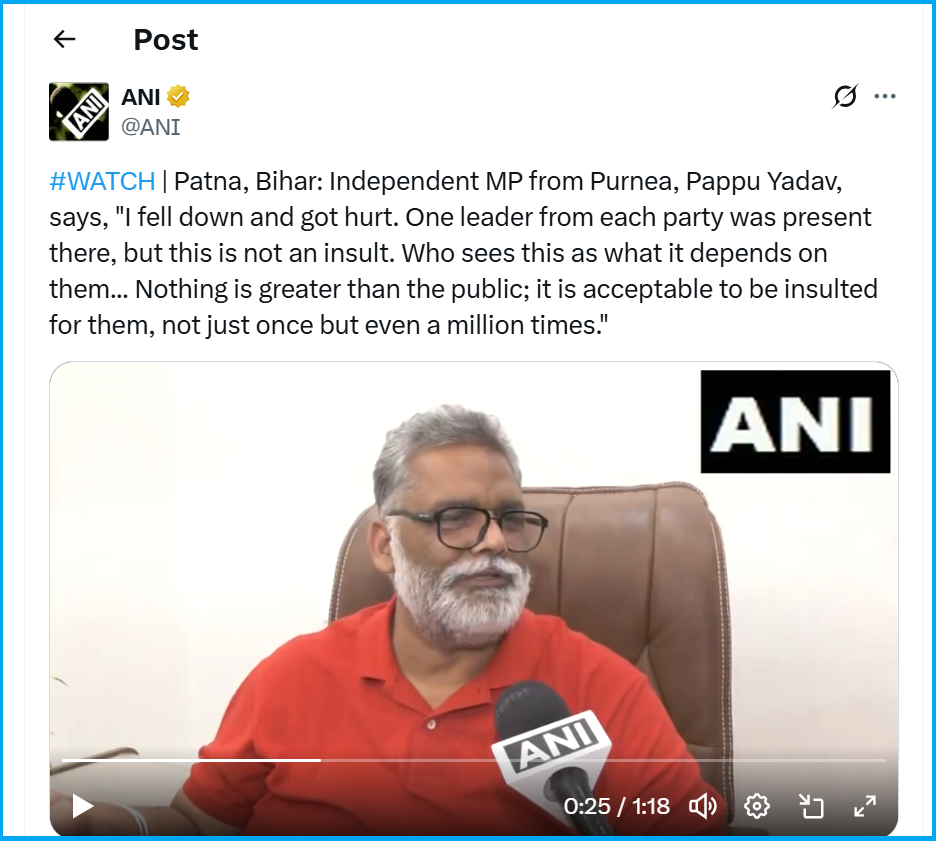Click the 0:25 / 1:18 time display

point(616,806)
